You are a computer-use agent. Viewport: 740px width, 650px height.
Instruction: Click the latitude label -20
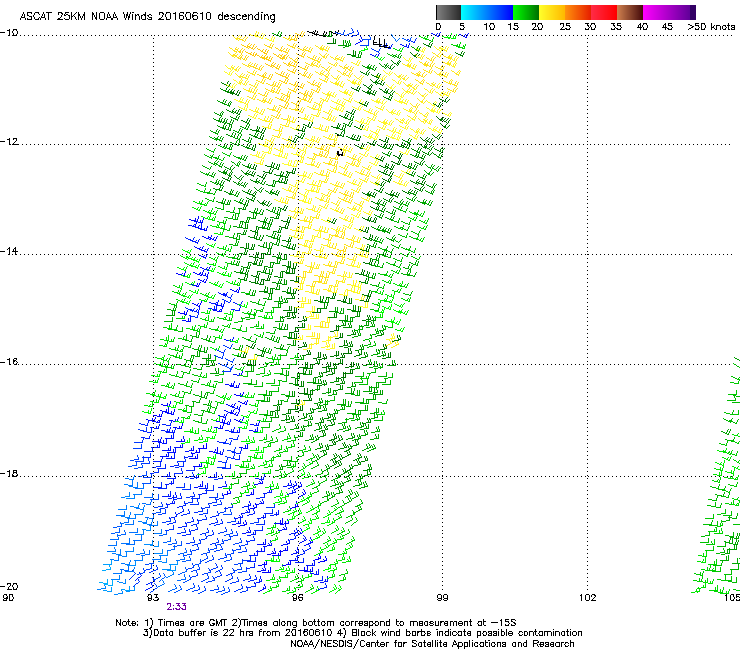[x=9, y=586]
